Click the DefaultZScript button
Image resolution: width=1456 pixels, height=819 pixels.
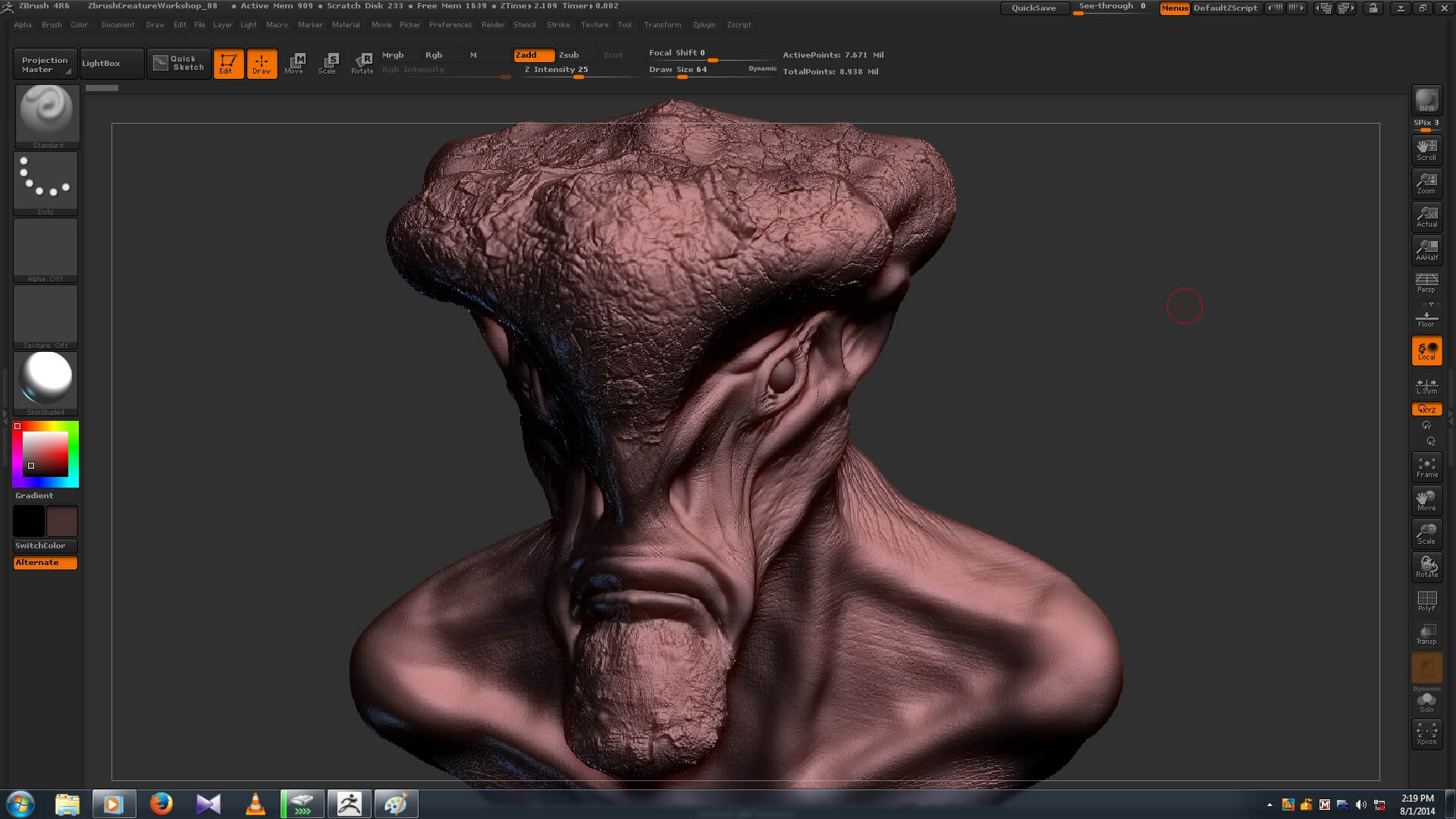(x=1225, y=8)
